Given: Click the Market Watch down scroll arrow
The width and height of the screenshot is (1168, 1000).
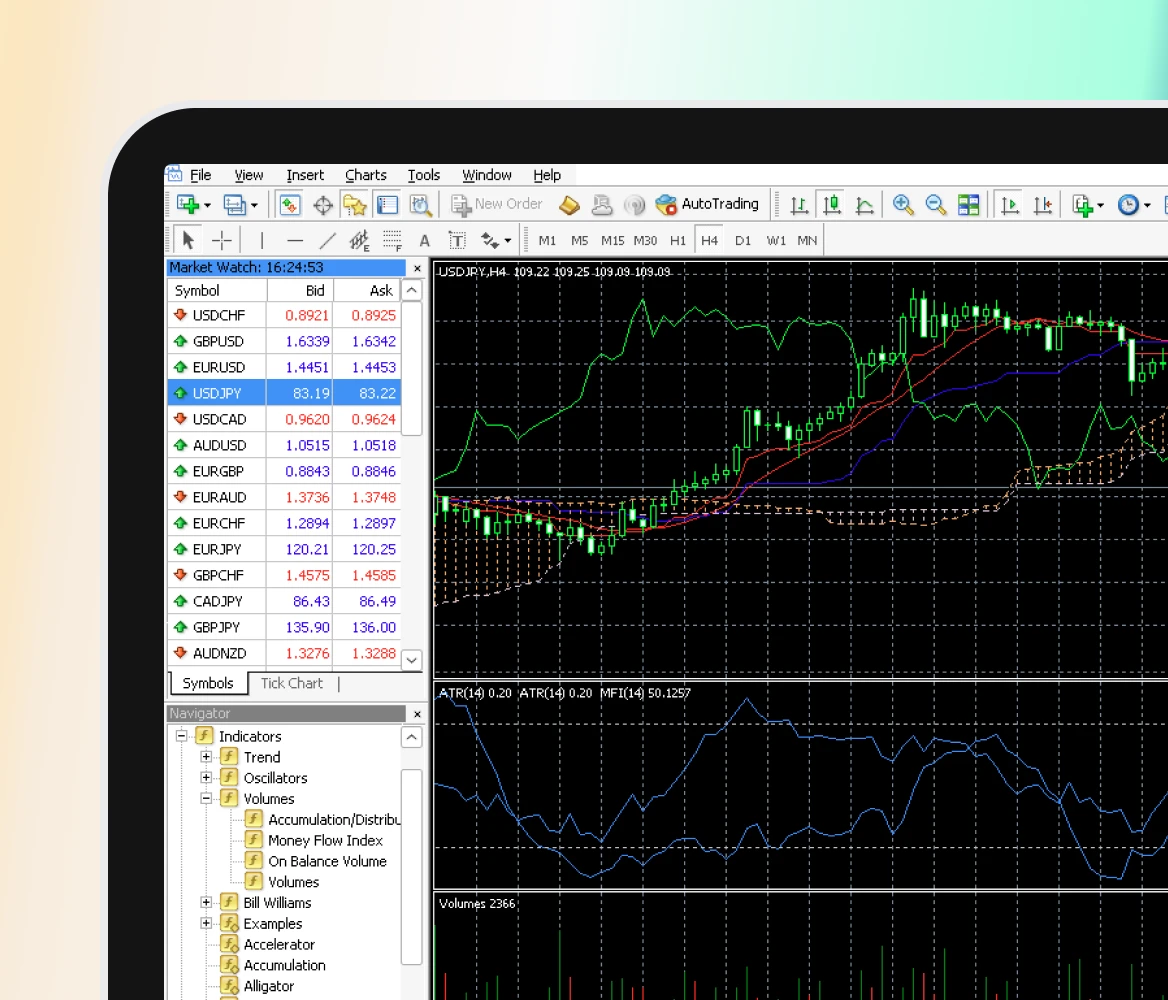Looking at the screenshot, I should pyautogui.click(x=411, y=660).
